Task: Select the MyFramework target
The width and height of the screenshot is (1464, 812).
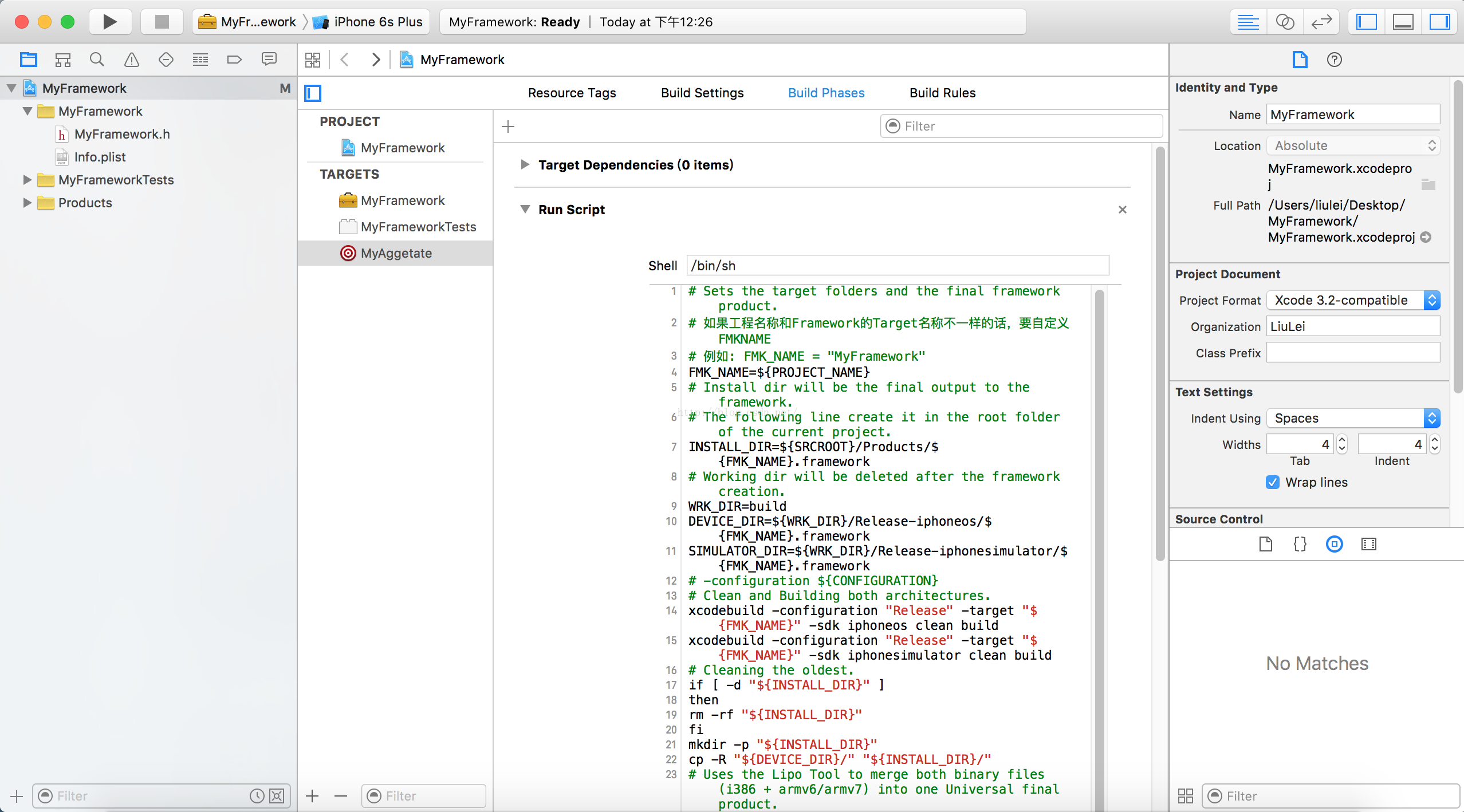Action: tap(395, 200)
